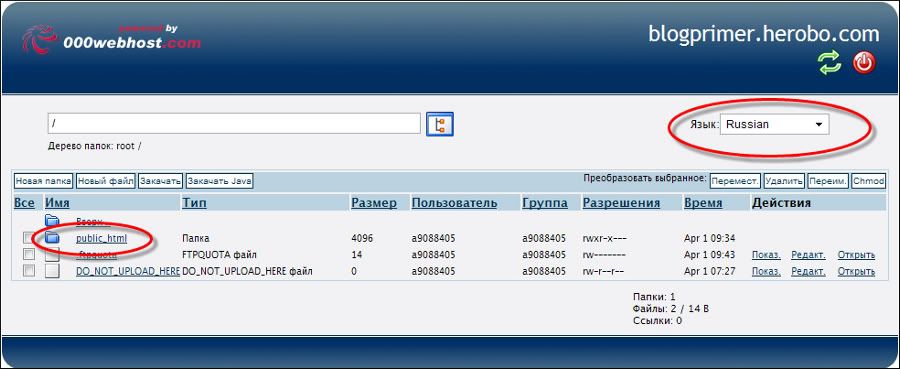Open the Язык language dropdown
Image resolution: width=900 pixels, height=369 pixels.
click(x=774, y=125)
